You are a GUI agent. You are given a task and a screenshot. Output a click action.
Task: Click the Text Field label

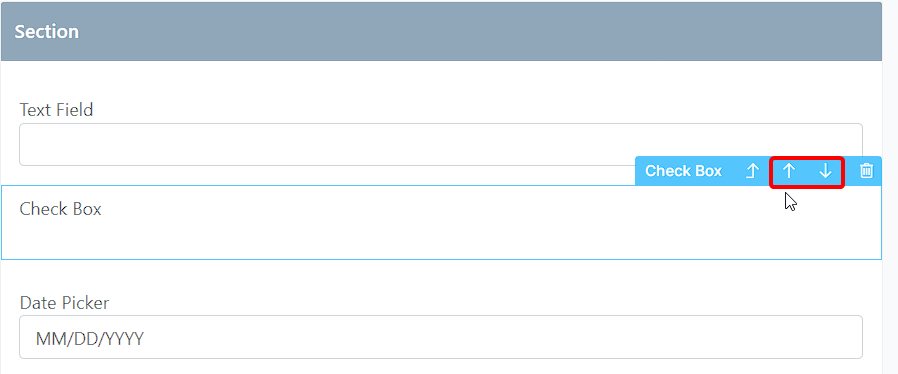[x=56, y=109]
